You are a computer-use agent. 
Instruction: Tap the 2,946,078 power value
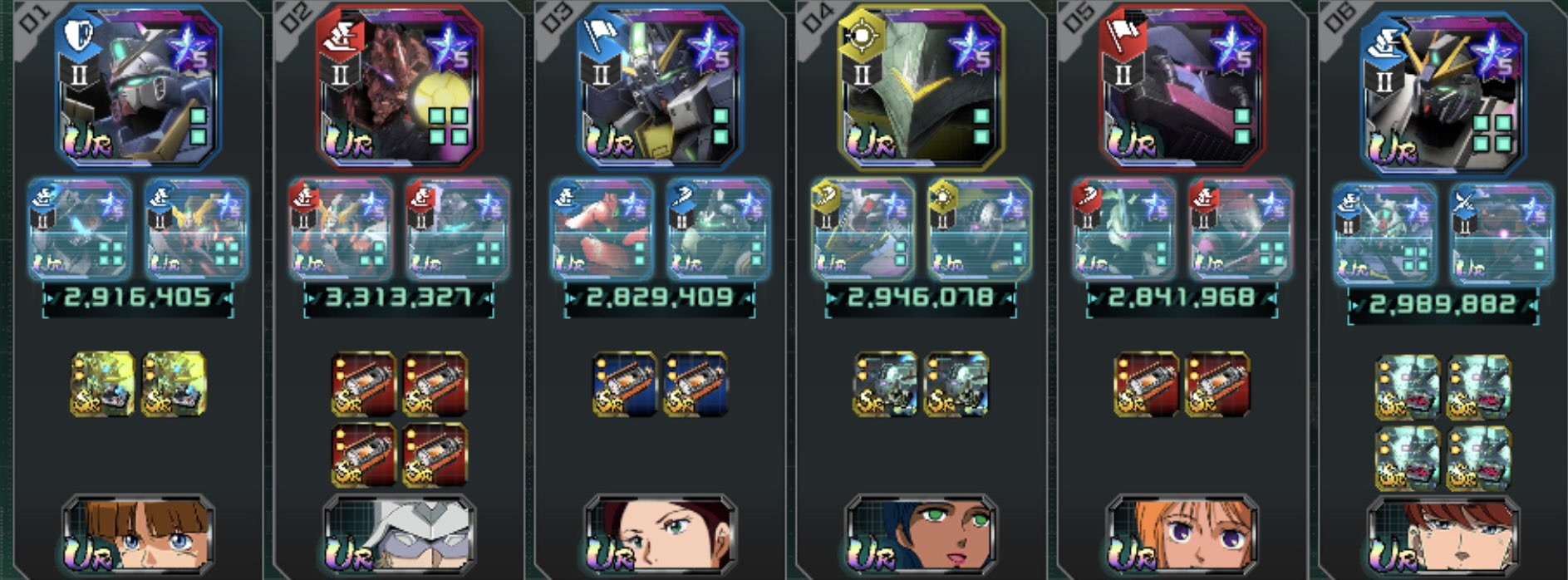pyautogui.click(x=921, y=297)
